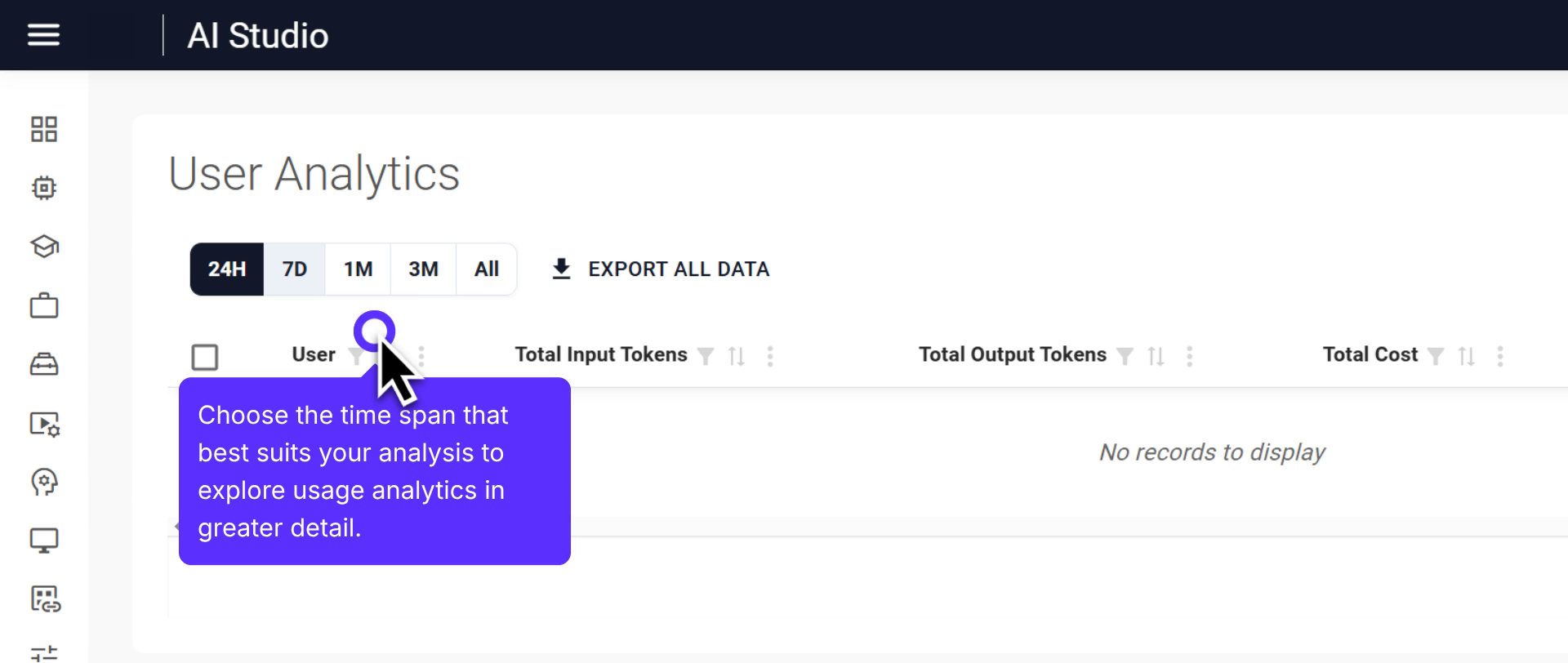Screen dimensions: 1568x663
Task: Select the 24H time range
Action: point(226,269)
